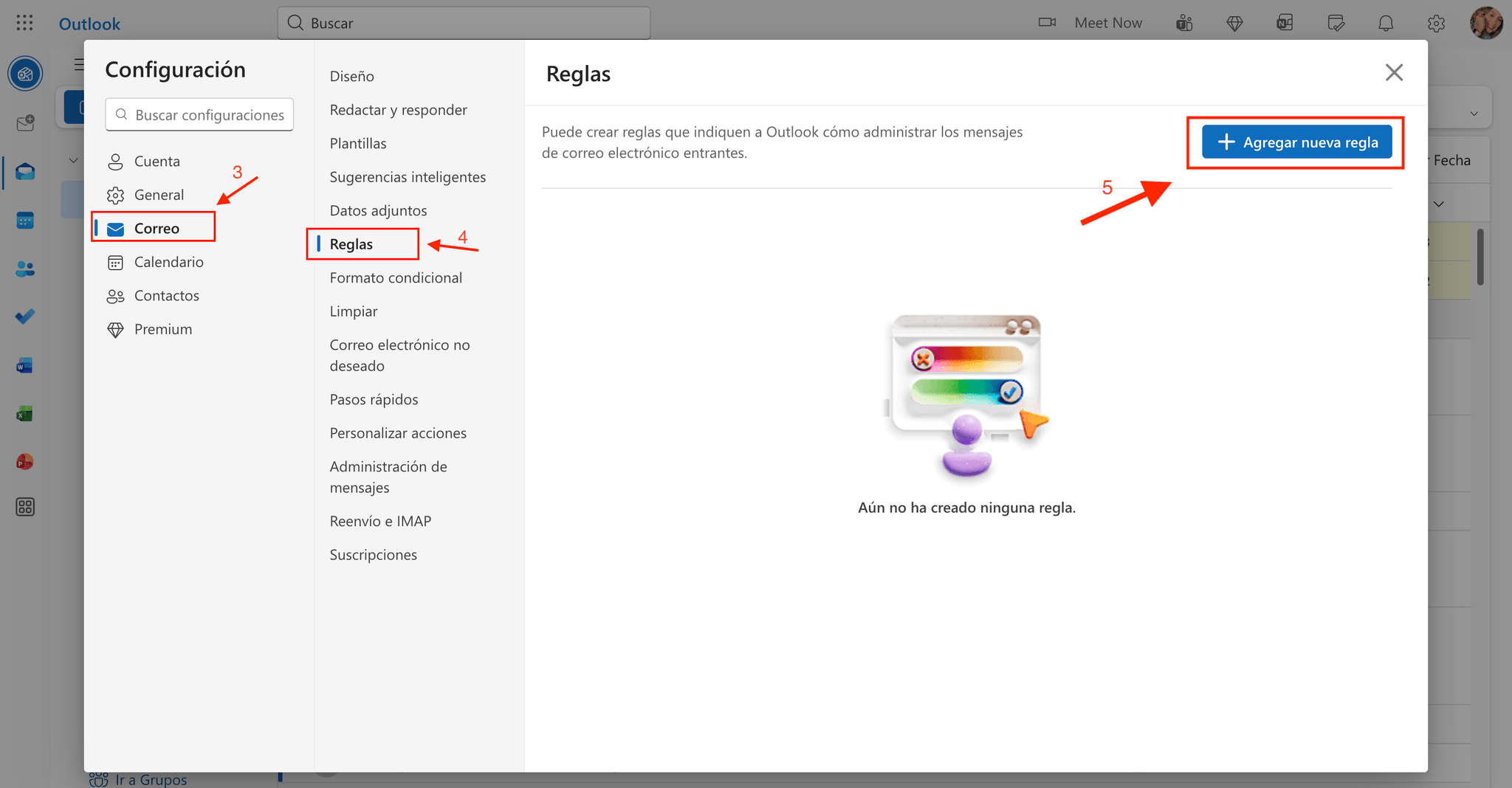The width and height of the screenshot is (1512, 788).
Task: Click the Fecha sort header
Action: click(1451, 160)
